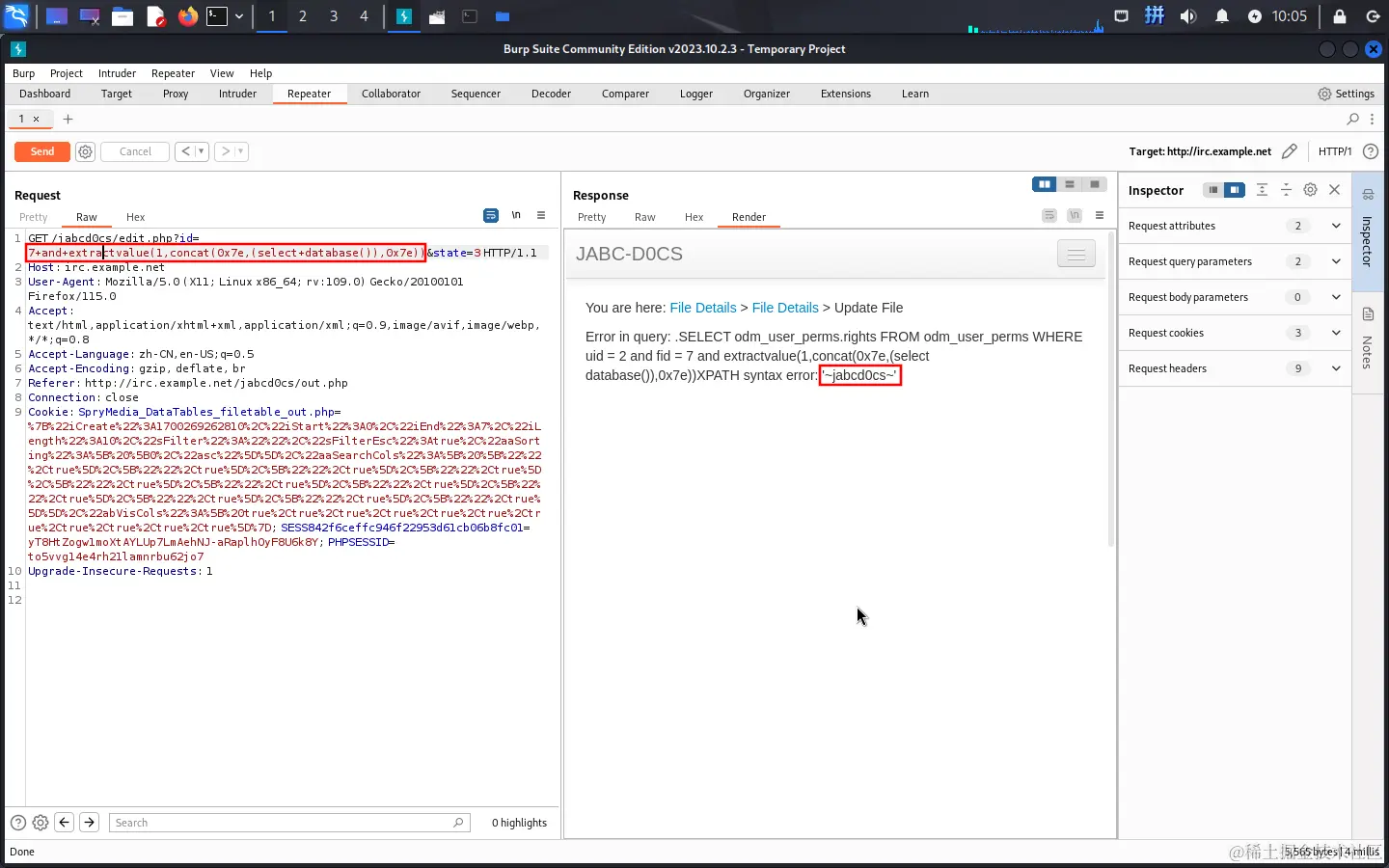This screenshot has height=868, width=1389.
Task: Open the Kali applications menu
Action: click(16, 16)
